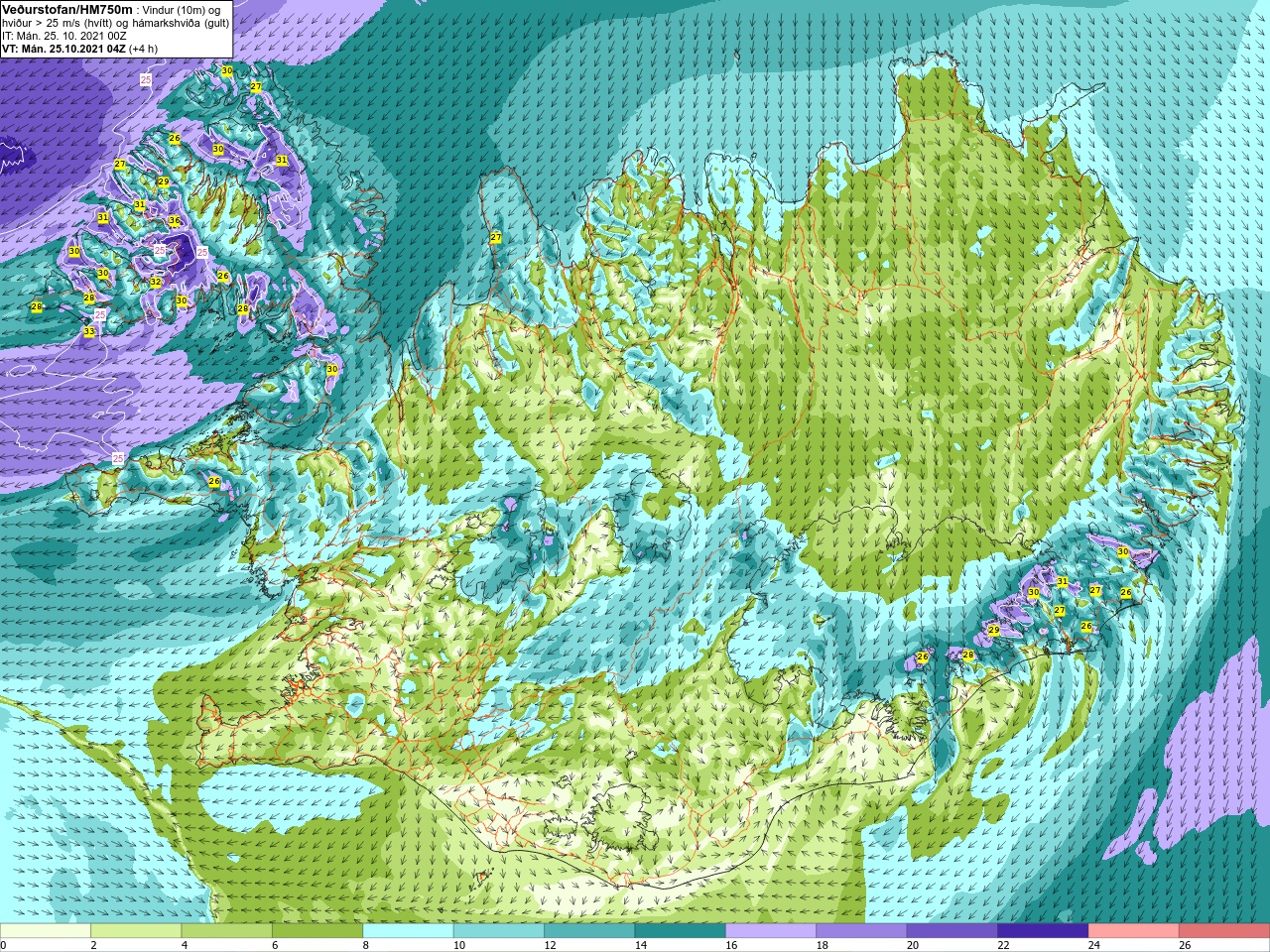Click the 18–20 m/s medium purple swatch
The height and width of the screenshot is (952, 1270).
[x=861, y=930]
